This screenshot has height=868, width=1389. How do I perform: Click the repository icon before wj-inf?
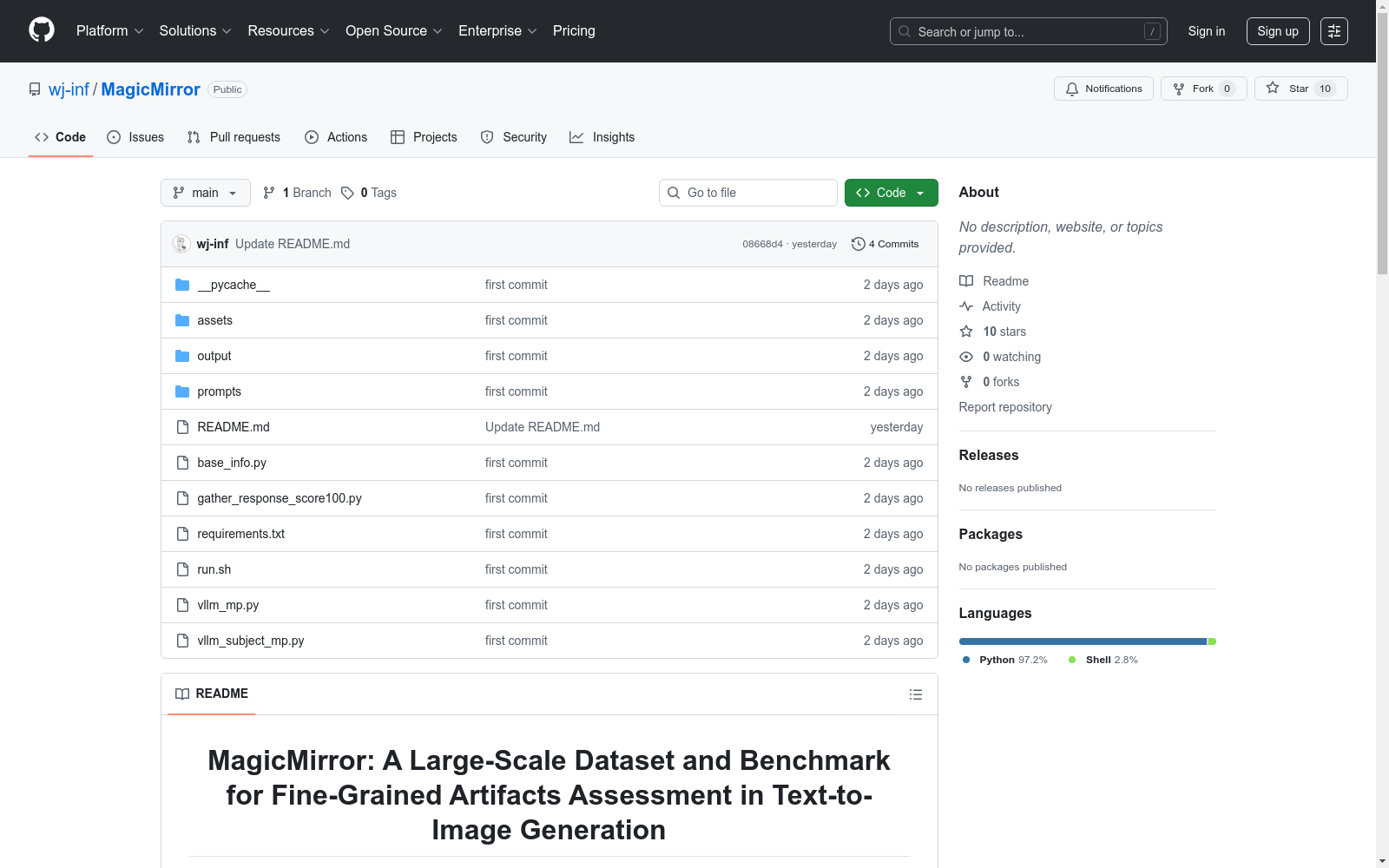click(35, 89)
